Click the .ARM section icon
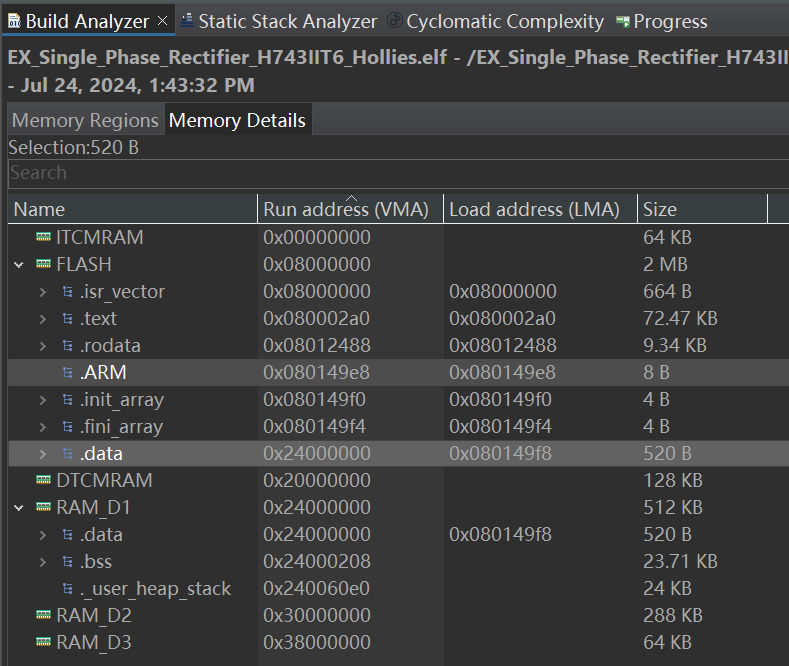Screen dimensions: 789x666 [x=67, y=373]
